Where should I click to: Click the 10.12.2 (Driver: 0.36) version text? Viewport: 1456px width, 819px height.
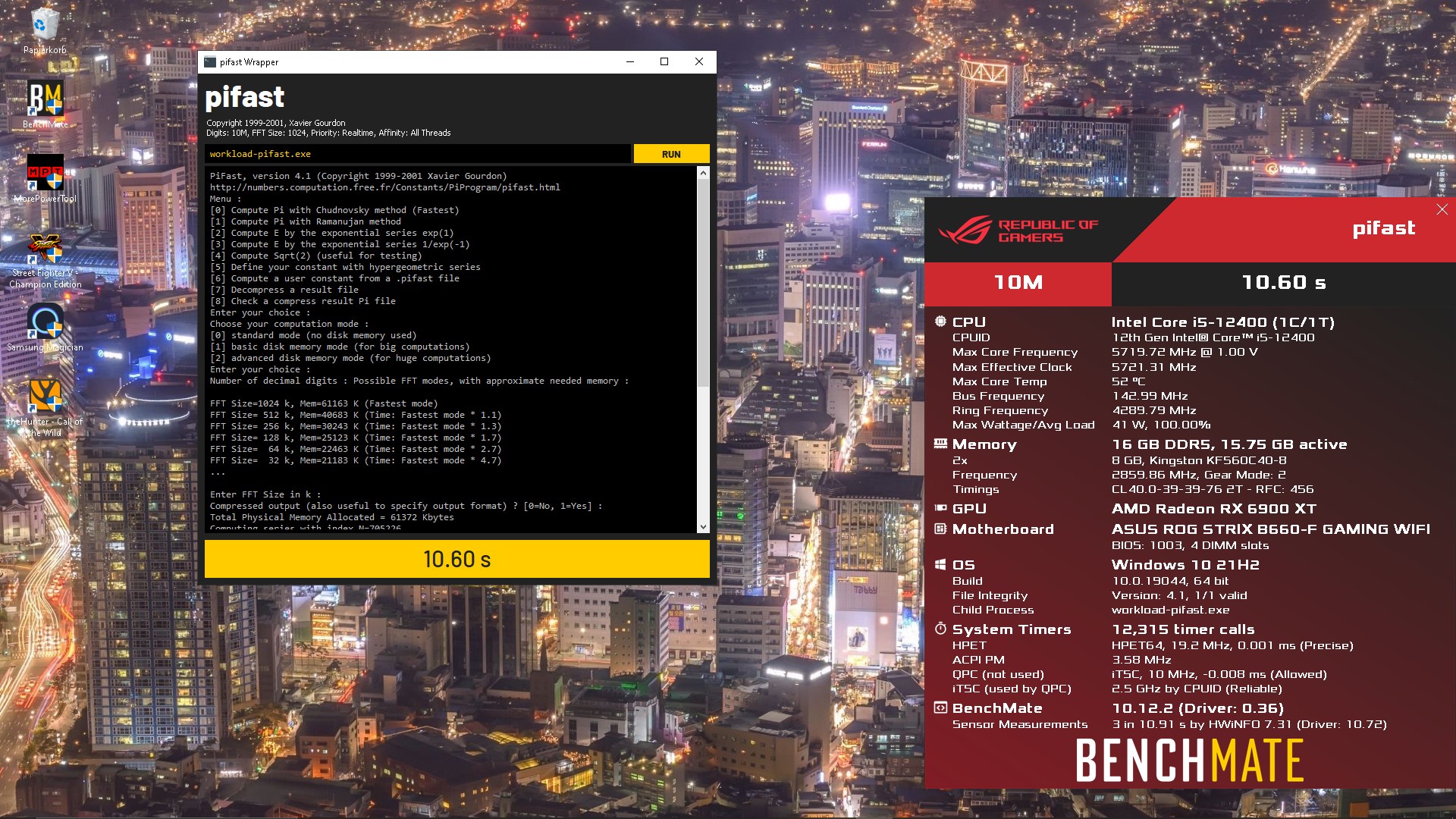tap(1198, 708)
